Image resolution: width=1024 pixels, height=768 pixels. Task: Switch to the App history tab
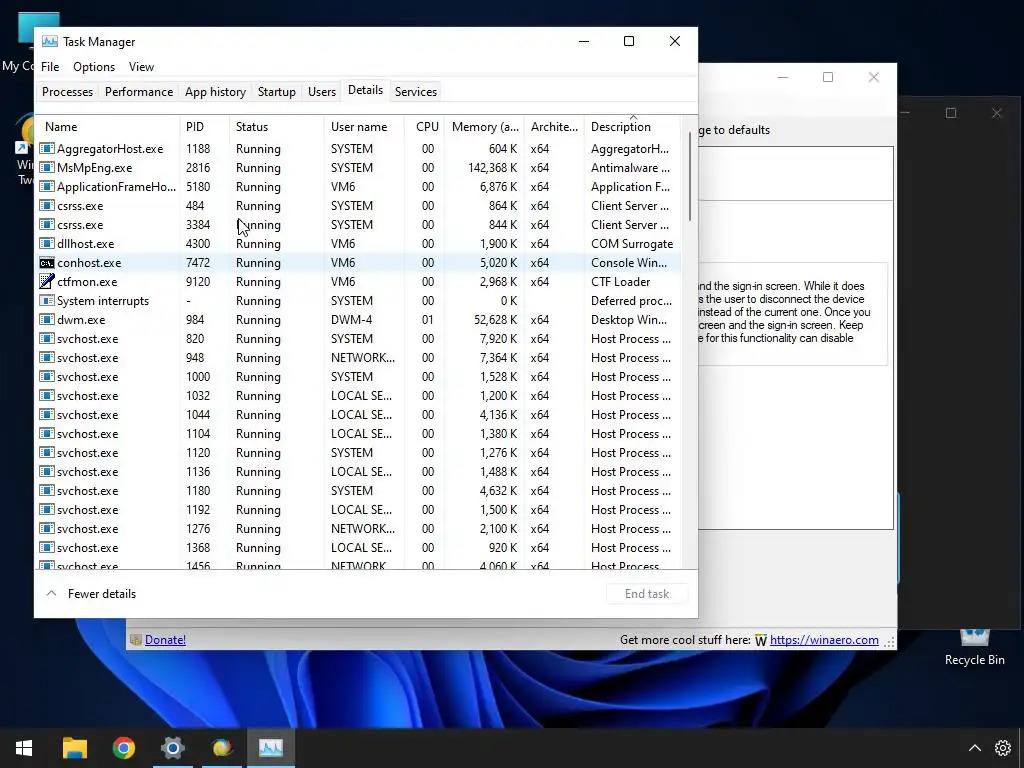216,91
